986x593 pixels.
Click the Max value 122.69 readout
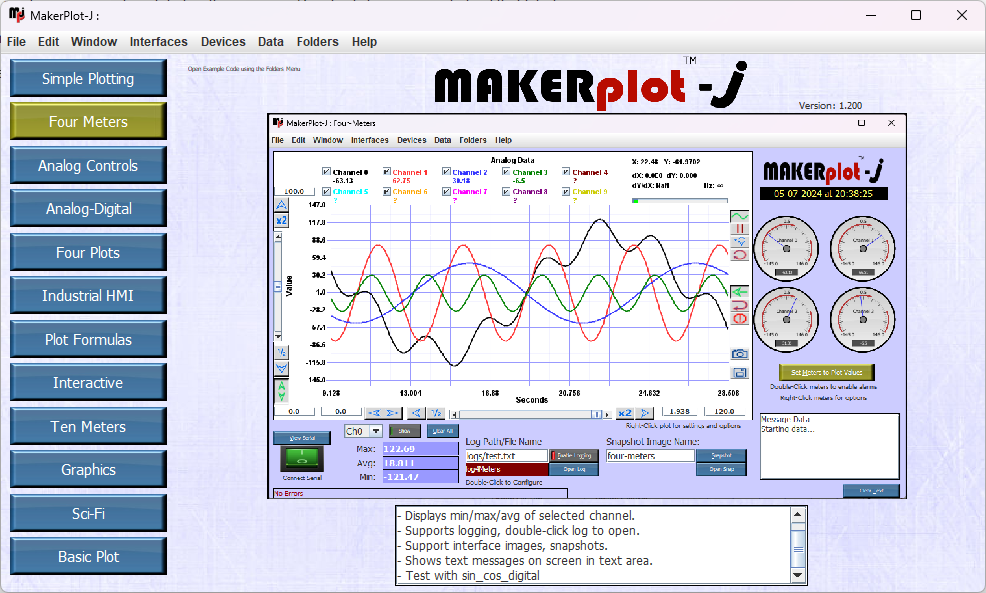coord(420,448)
